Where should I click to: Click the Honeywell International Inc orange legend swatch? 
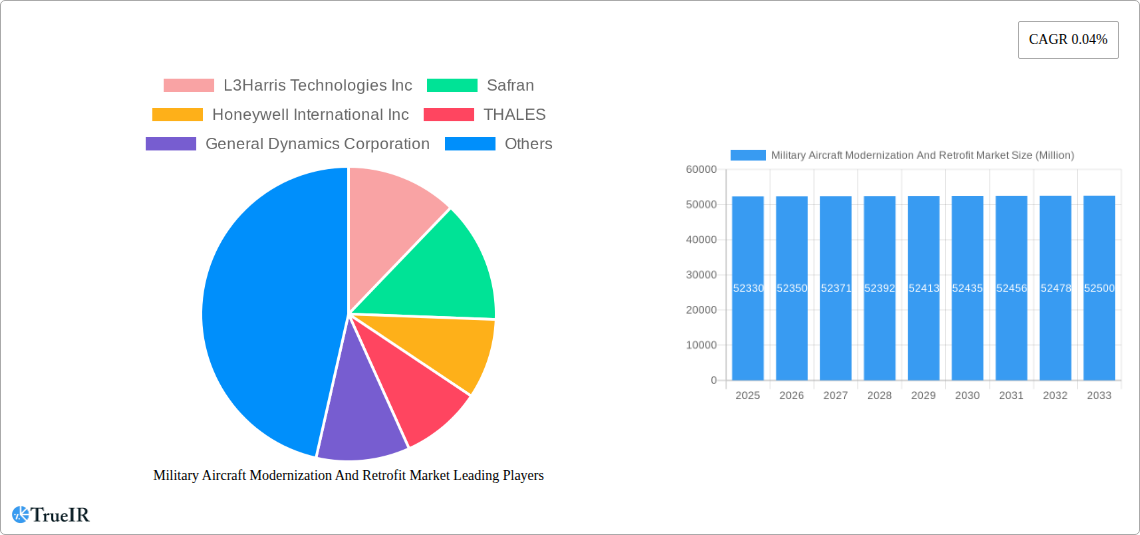pos(177,114)
